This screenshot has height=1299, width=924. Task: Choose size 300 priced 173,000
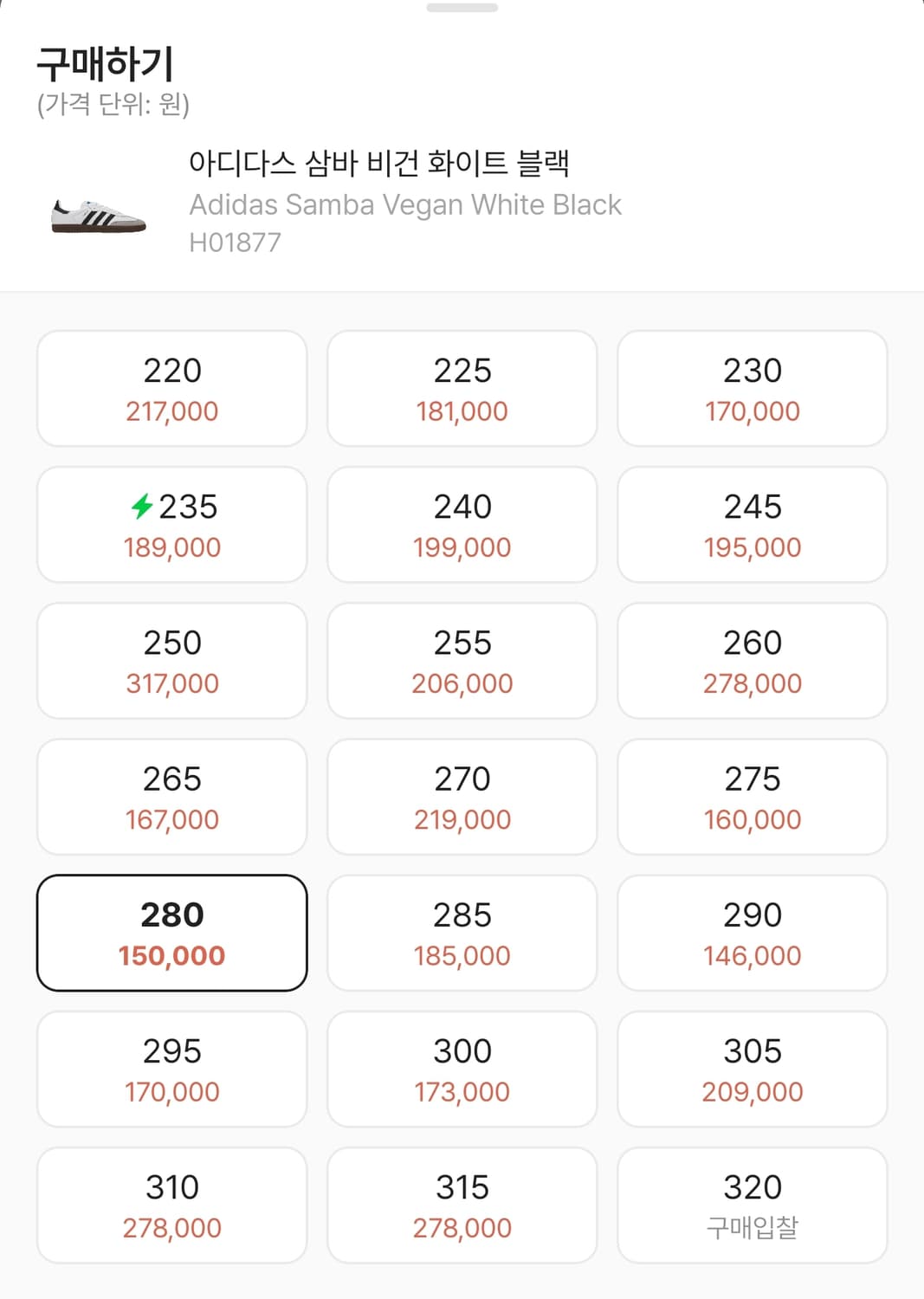(x=462, y=1069)
